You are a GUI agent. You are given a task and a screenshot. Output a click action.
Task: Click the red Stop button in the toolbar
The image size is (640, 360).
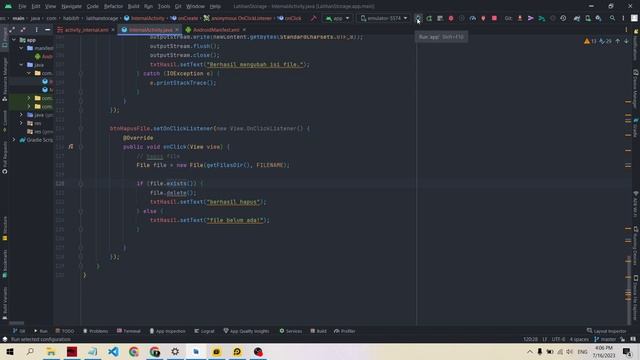click(x=494, y=18)
